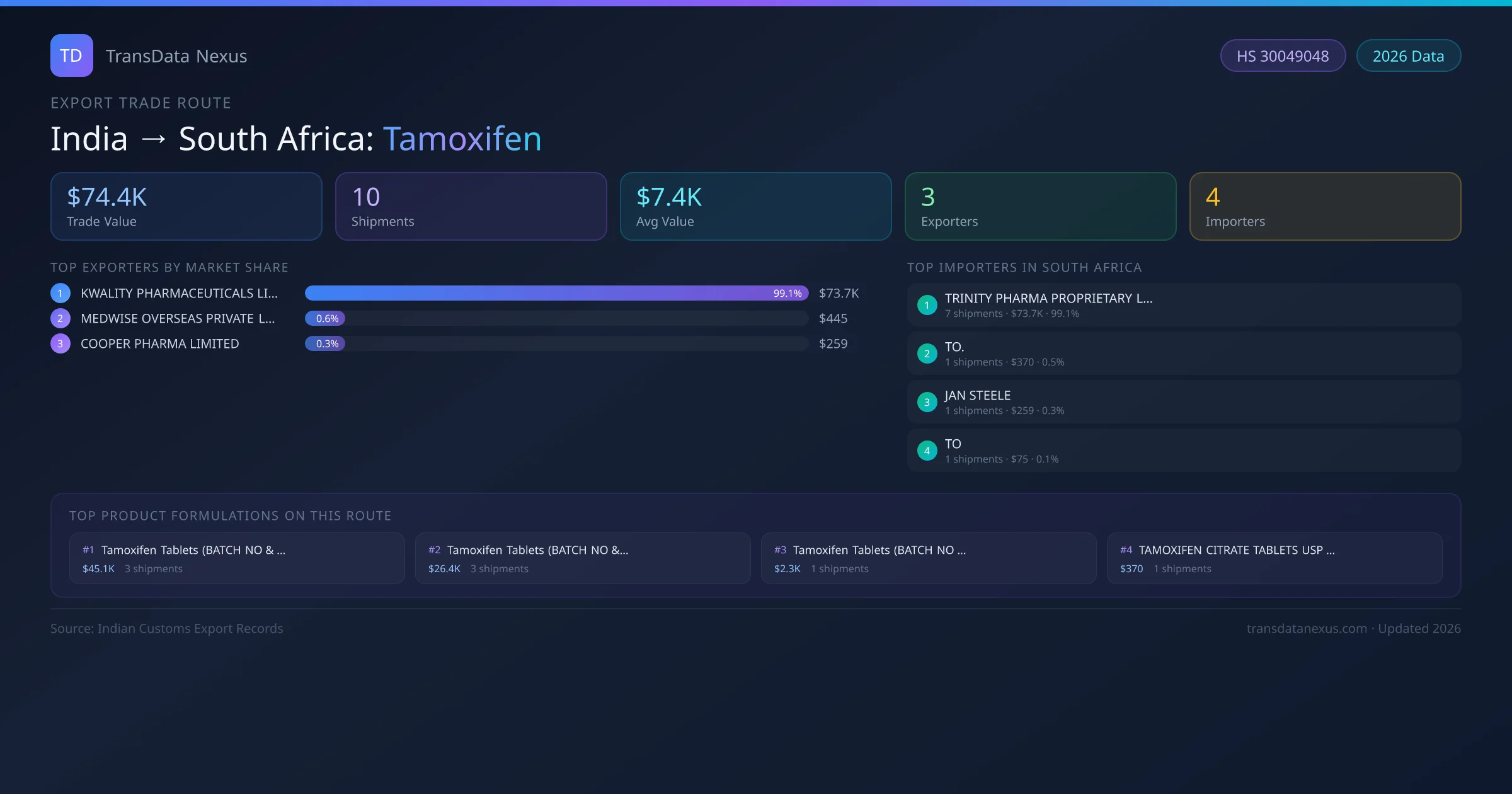1512x794 pixels.
Task: Click the green badge next to TRINITY PHARMA
Action: coord(927,304)
